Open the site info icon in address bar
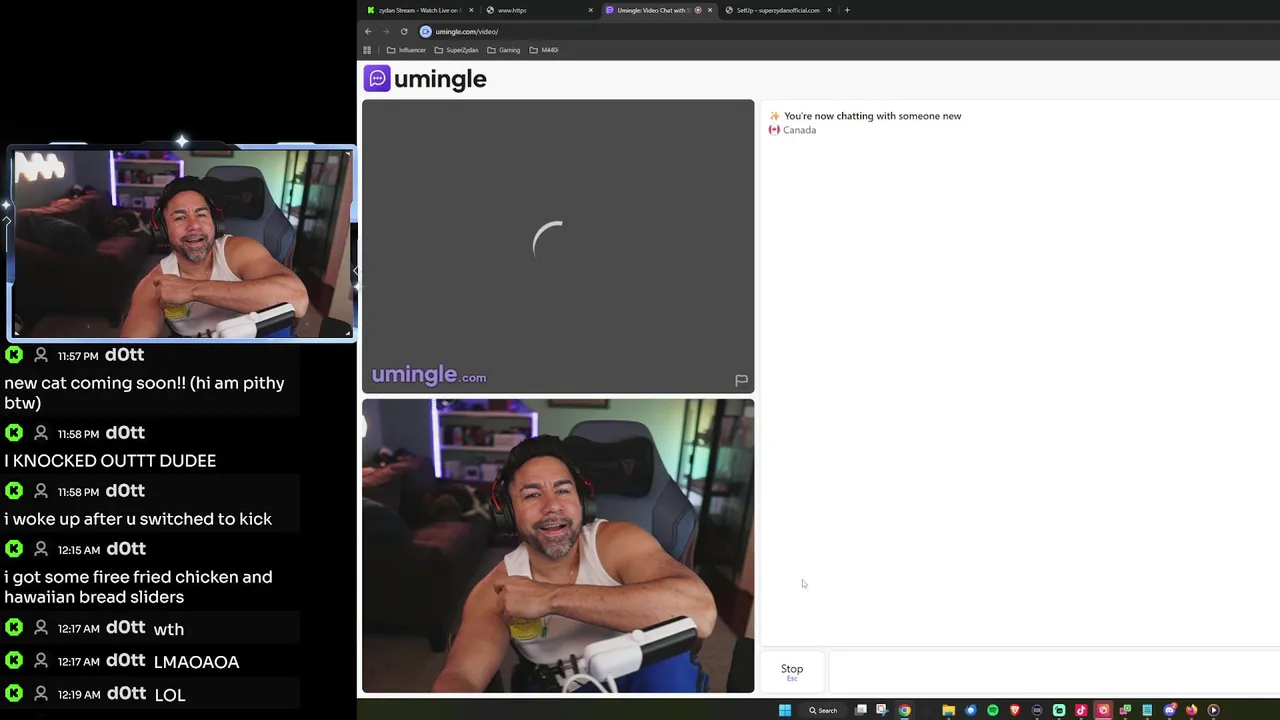Viewport: 1280px width, 720px height. point(425,31)
